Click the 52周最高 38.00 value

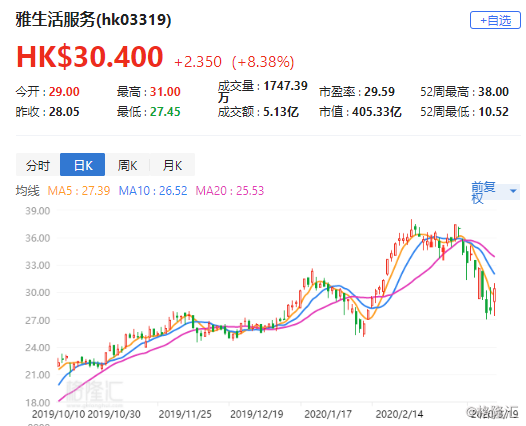point(465,92)
